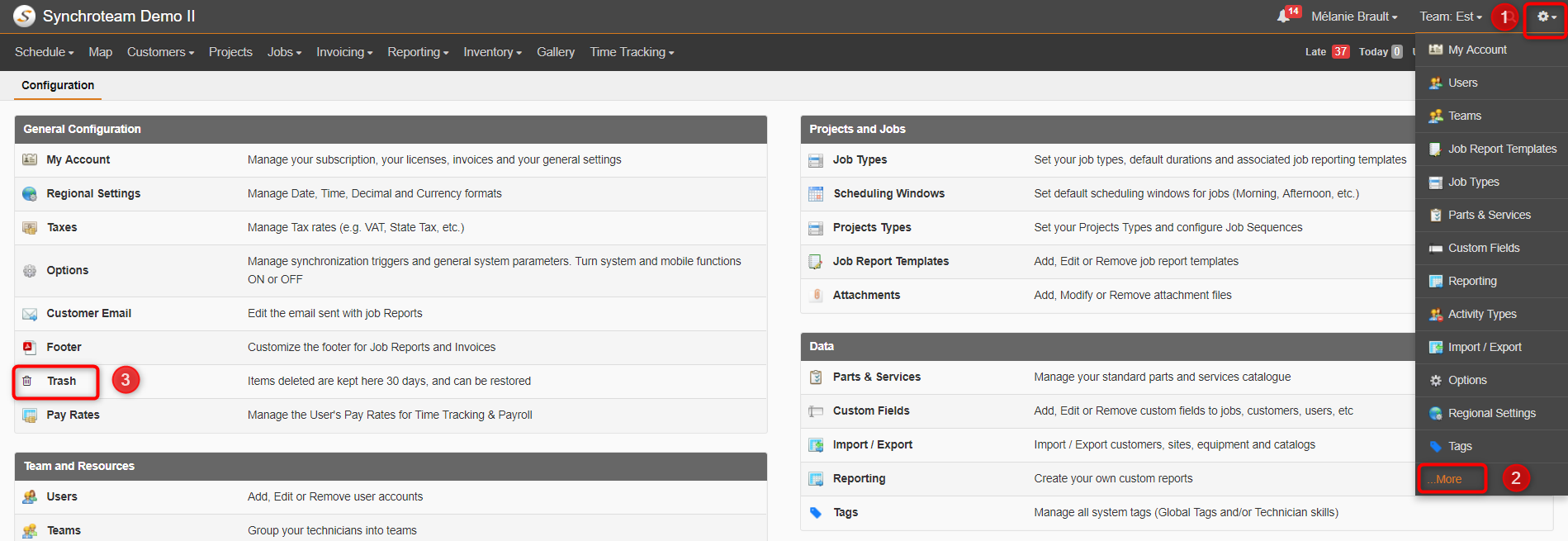The image size is (1568, 541).
Task: Select the Configuration tab
Action: 58,85
